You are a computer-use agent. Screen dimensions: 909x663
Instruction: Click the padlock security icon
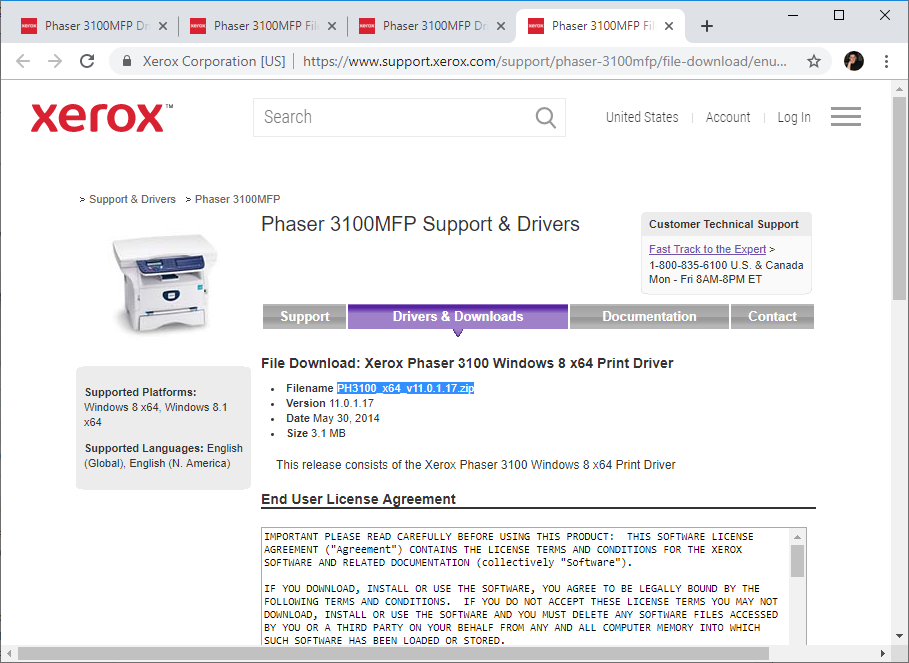(127, 61)
